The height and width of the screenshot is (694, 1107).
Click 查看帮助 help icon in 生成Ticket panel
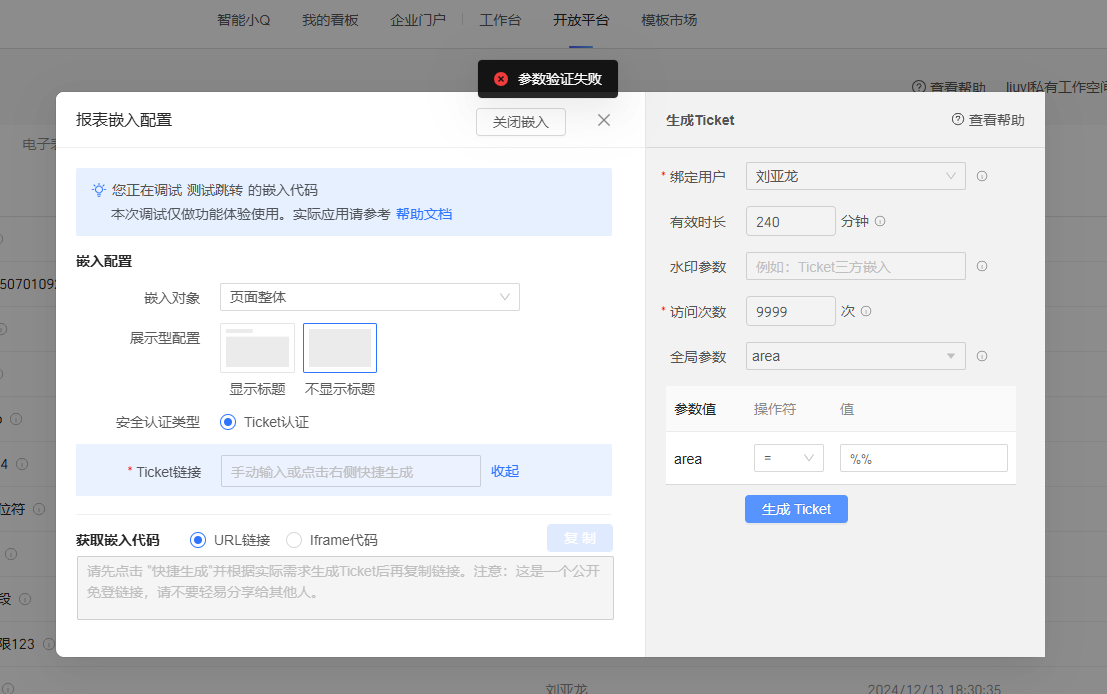[x=958, y=120]
